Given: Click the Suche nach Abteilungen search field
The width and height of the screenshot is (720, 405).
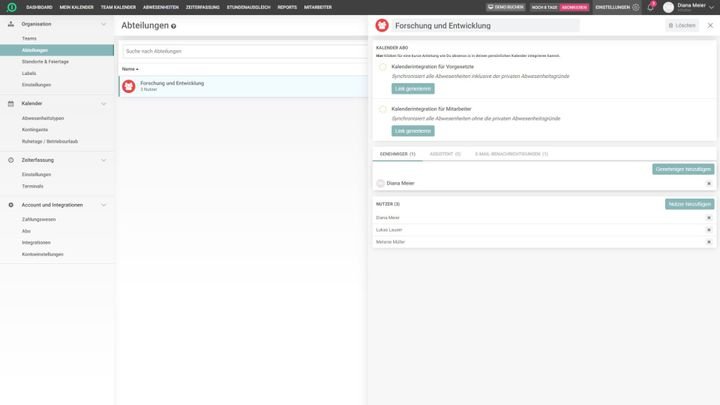Looking at the screenshot, I should (245, 51).
